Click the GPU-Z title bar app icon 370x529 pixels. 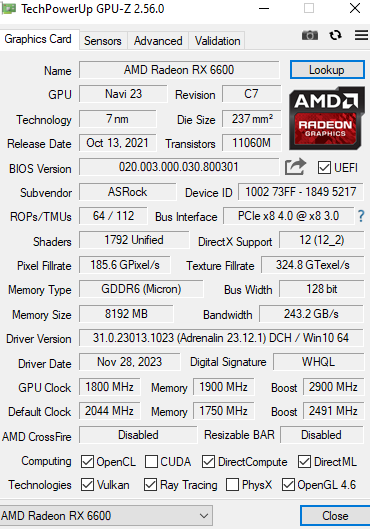pyautogui.click(x=8, y=8)
